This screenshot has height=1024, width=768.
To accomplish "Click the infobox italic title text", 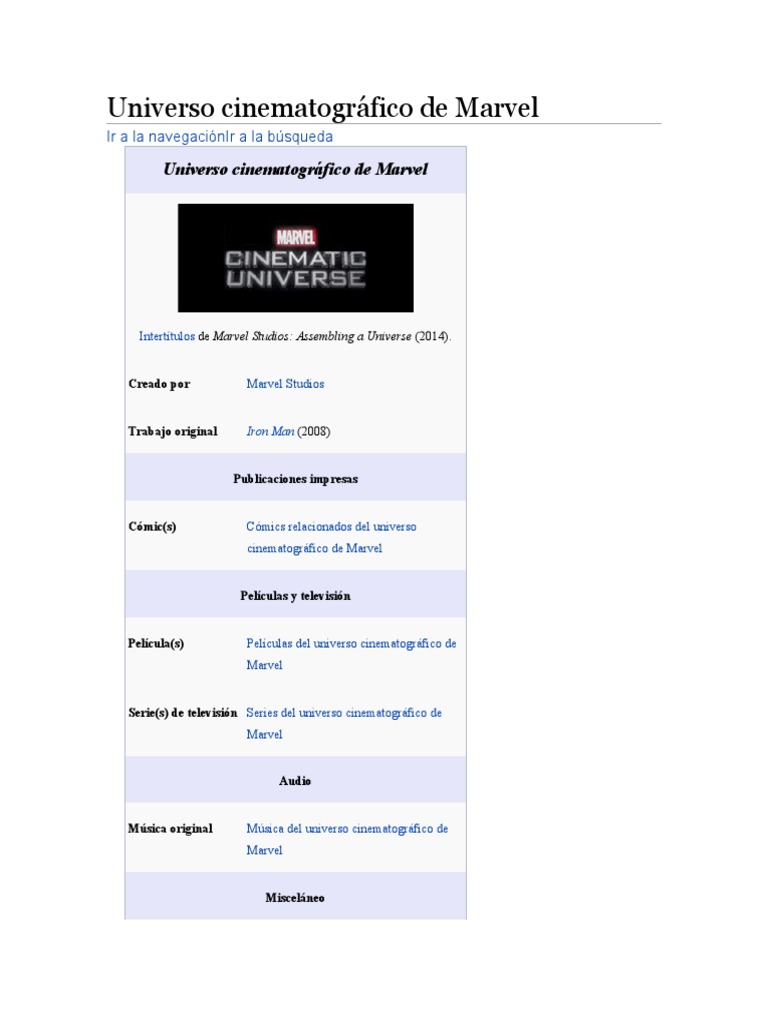I will click(295, 170).
